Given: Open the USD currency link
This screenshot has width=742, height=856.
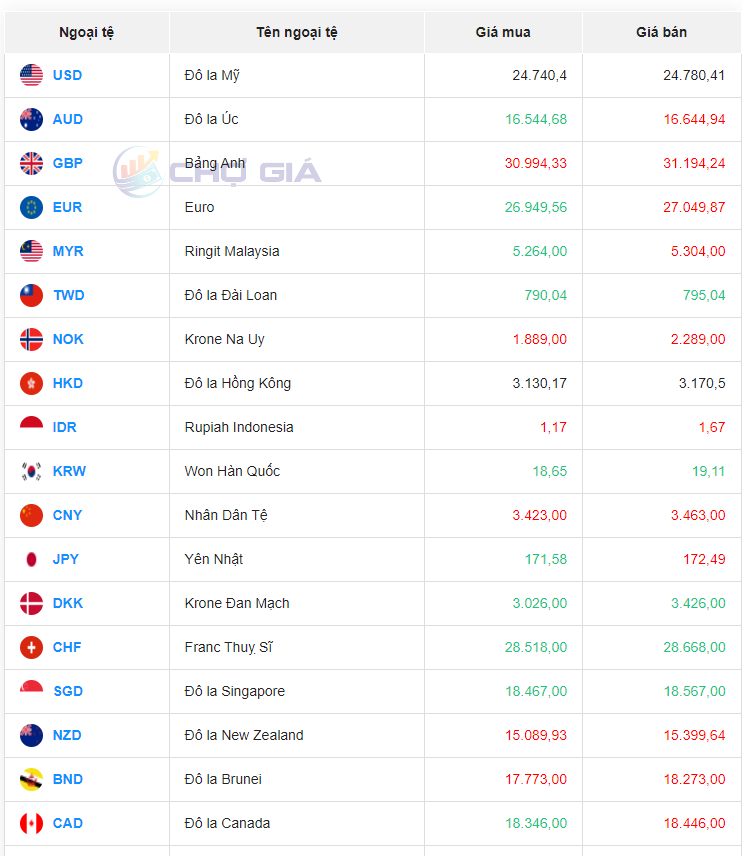Looking at the screenshot, I should [67, 75].
